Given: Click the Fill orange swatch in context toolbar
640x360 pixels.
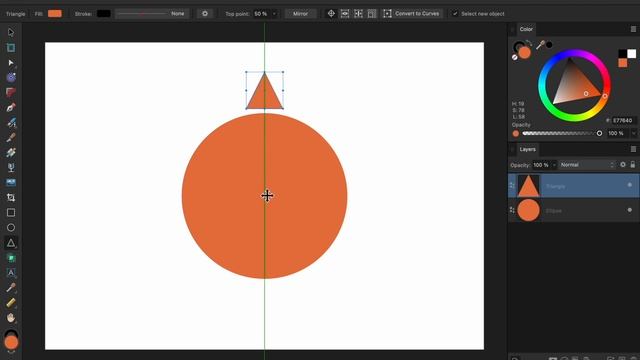Looking at the screenshot, I should (x=55, y=13).
